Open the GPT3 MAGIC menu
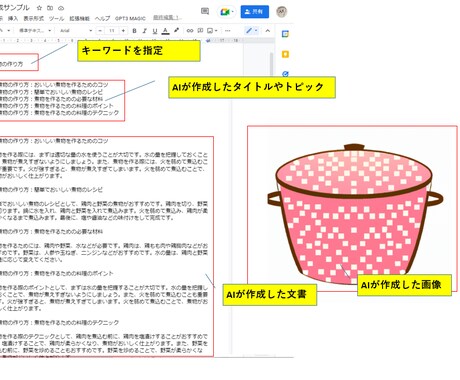The image size is (460, 380). (x=130, y=19)
